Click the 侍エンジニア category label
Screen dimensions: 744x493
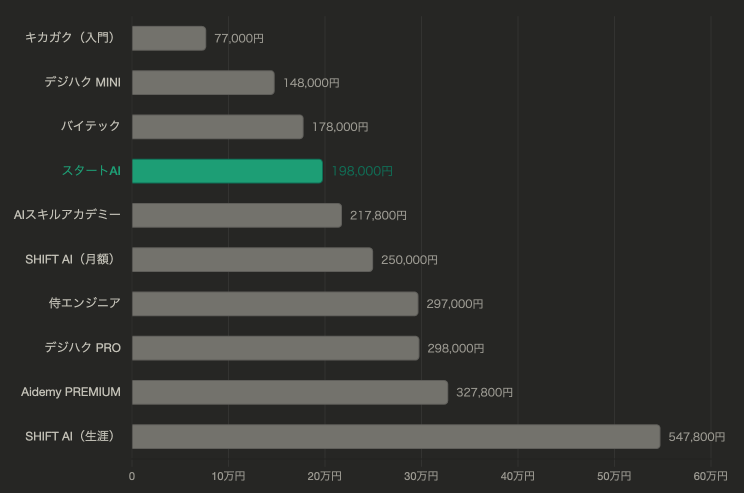click(x=85, y=303)
